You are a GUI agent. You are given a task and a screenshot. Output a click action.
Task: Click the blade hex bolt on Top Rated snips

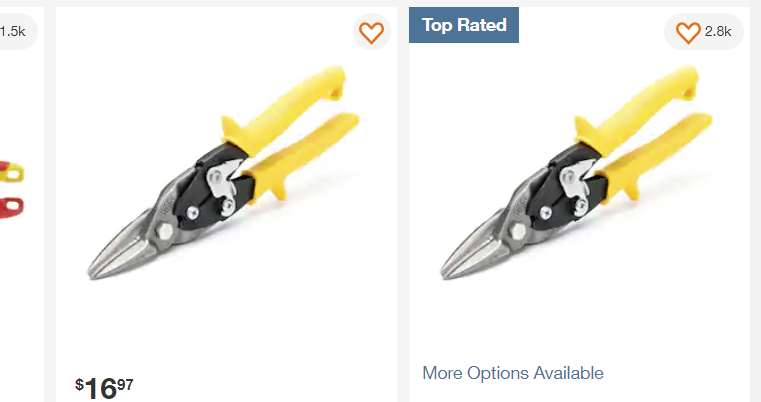pos(519,231)
